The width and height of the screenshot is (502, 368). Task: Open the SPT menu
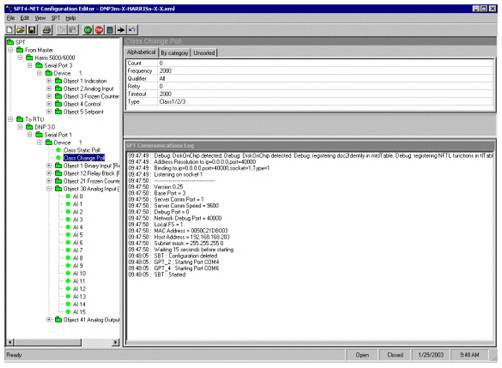tap(56, 18)
